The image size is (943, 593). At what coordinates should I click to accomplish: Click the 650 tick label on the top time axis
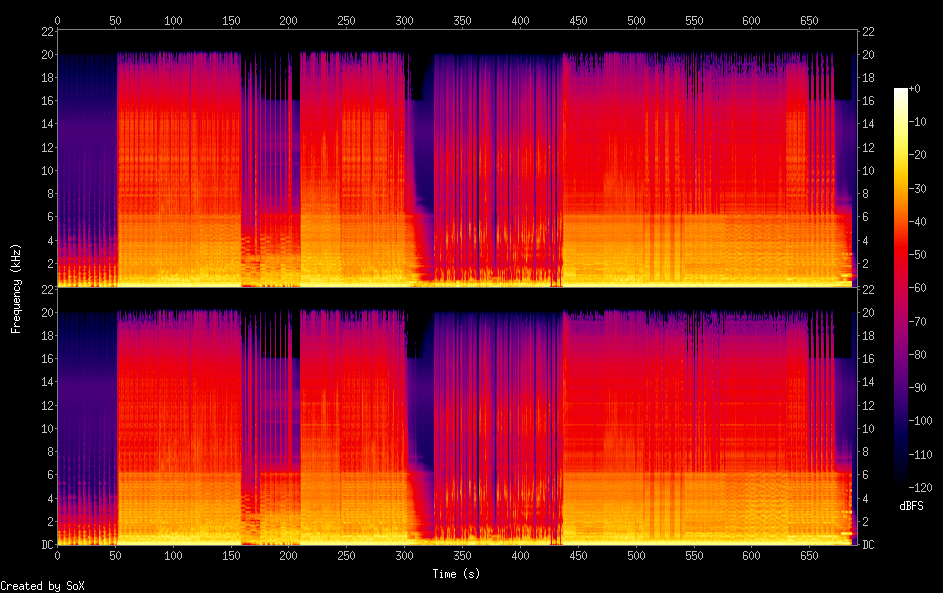point(810,19)
